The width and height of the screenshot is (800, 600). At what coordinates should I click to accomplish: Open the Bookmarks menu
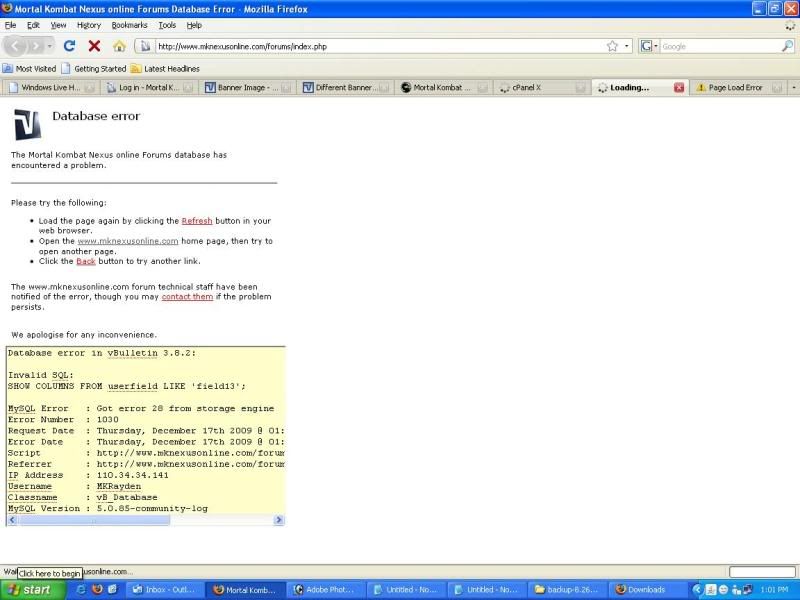click(x=130, y=25)
